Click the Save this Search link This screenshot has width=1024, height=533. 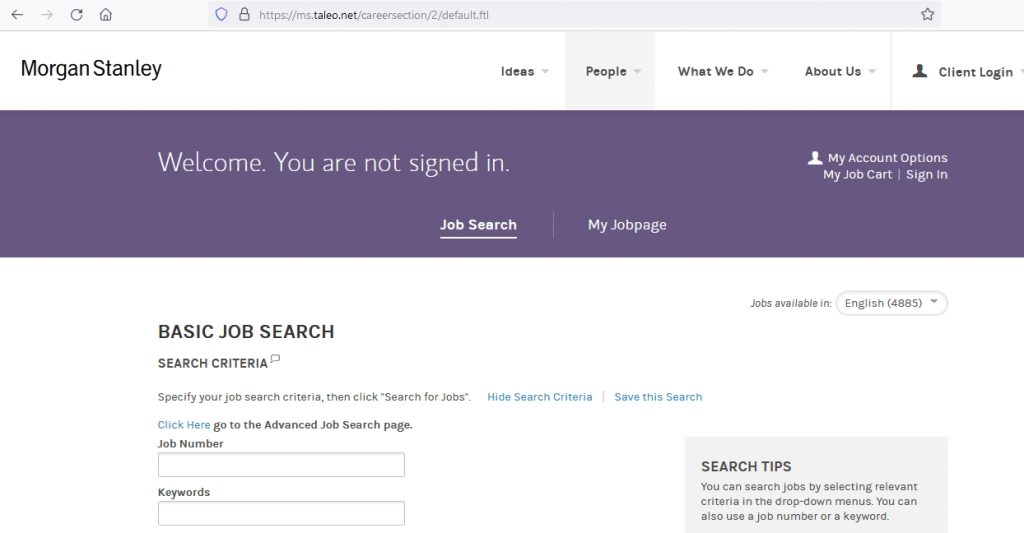click(x=658, y=397)
